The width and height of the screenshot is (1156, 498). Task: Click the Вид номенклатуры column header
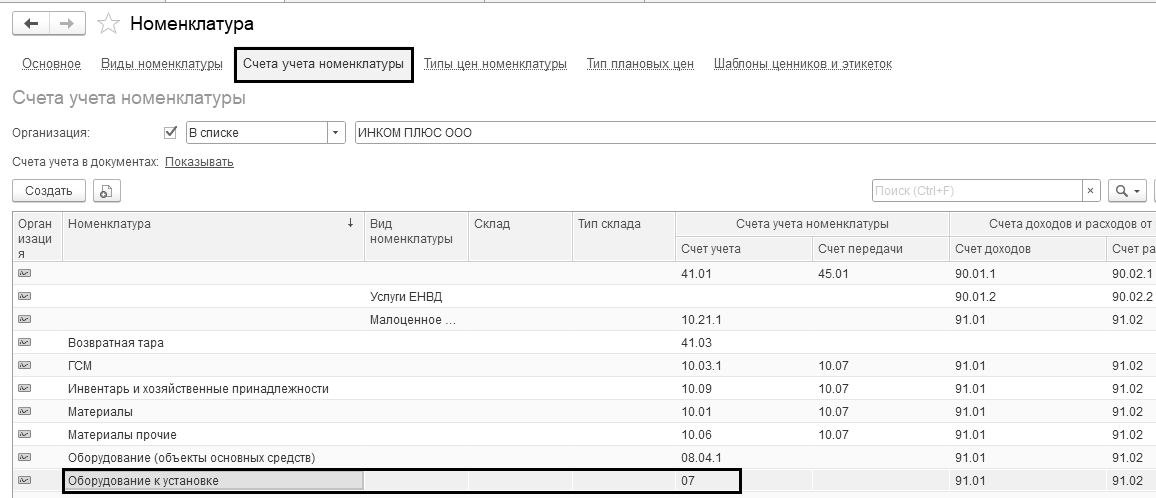click(x=417, y=237)
